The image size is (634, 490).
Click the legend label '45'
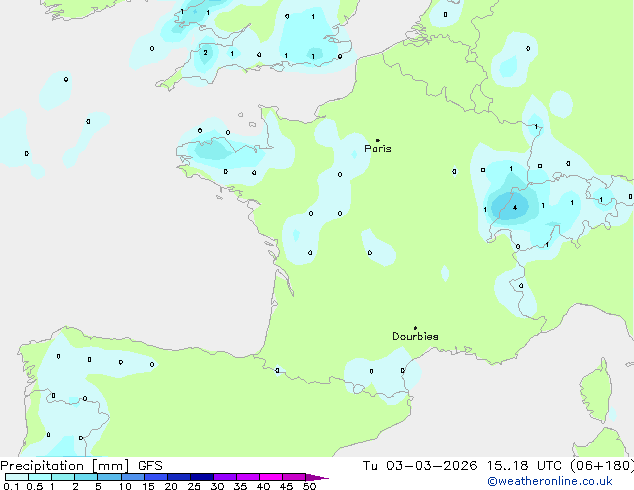click(x=286, y=486)
